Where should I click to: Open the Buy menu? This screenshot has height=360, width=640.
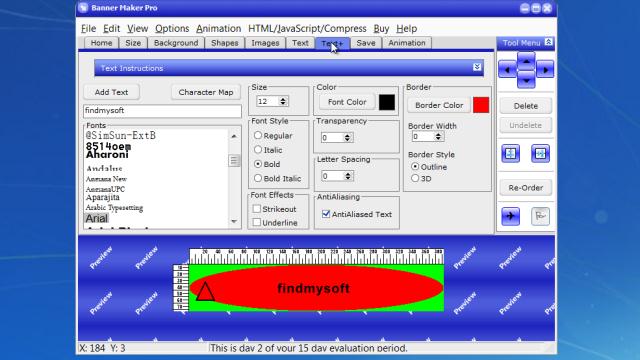pos(381,29)
